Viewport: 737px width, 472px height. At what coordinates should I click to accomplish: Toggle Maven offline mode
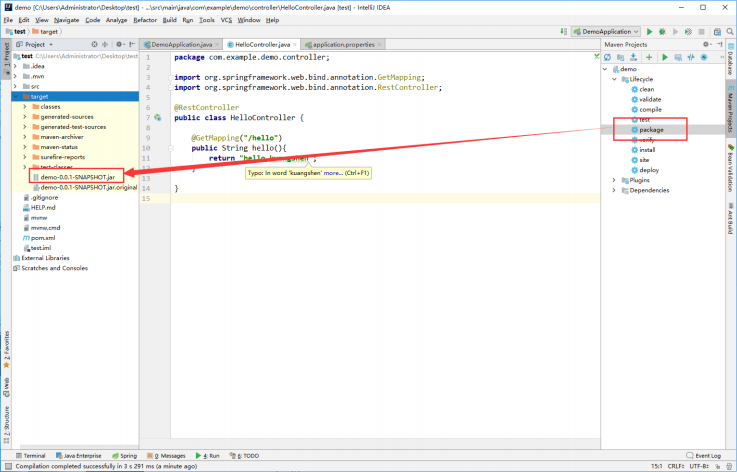690,57
